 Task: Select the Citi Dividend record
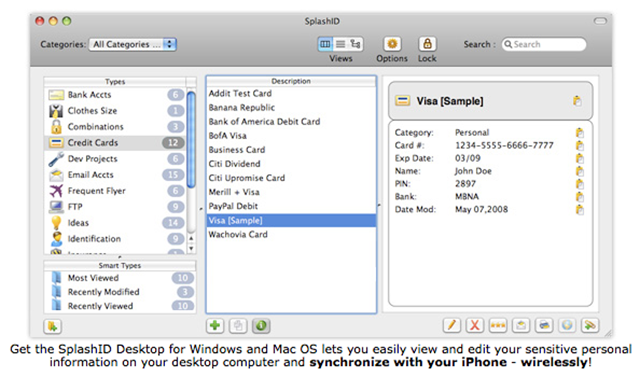291,164
